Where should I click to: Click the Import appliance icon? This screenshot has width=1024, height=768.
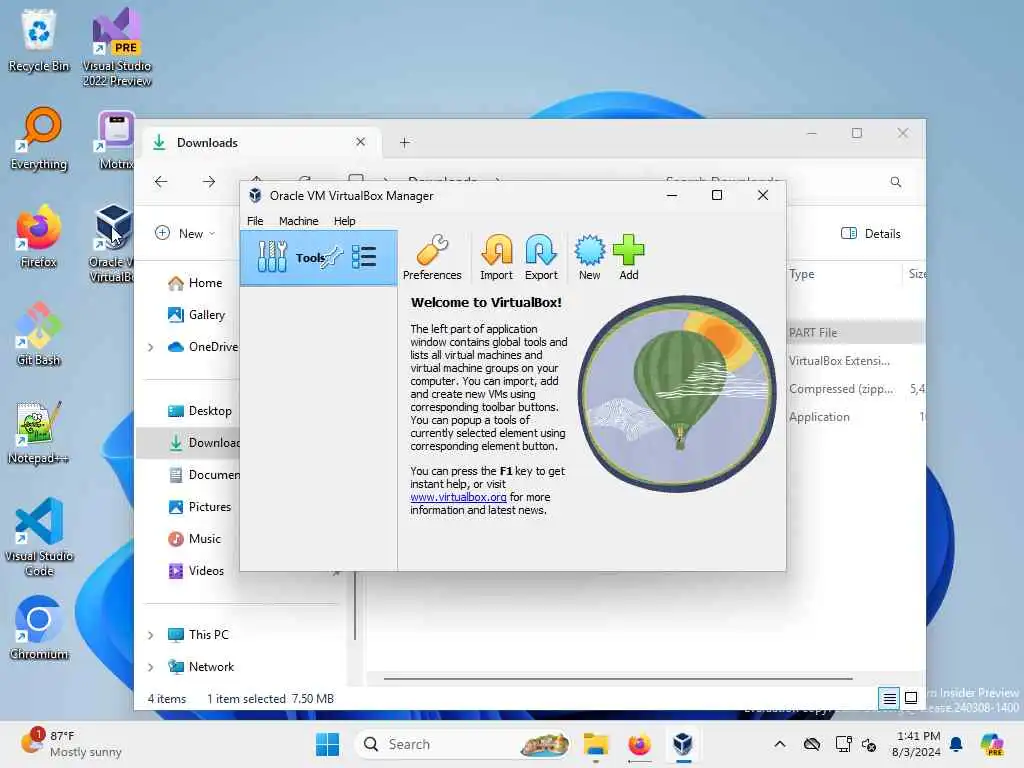496,258
